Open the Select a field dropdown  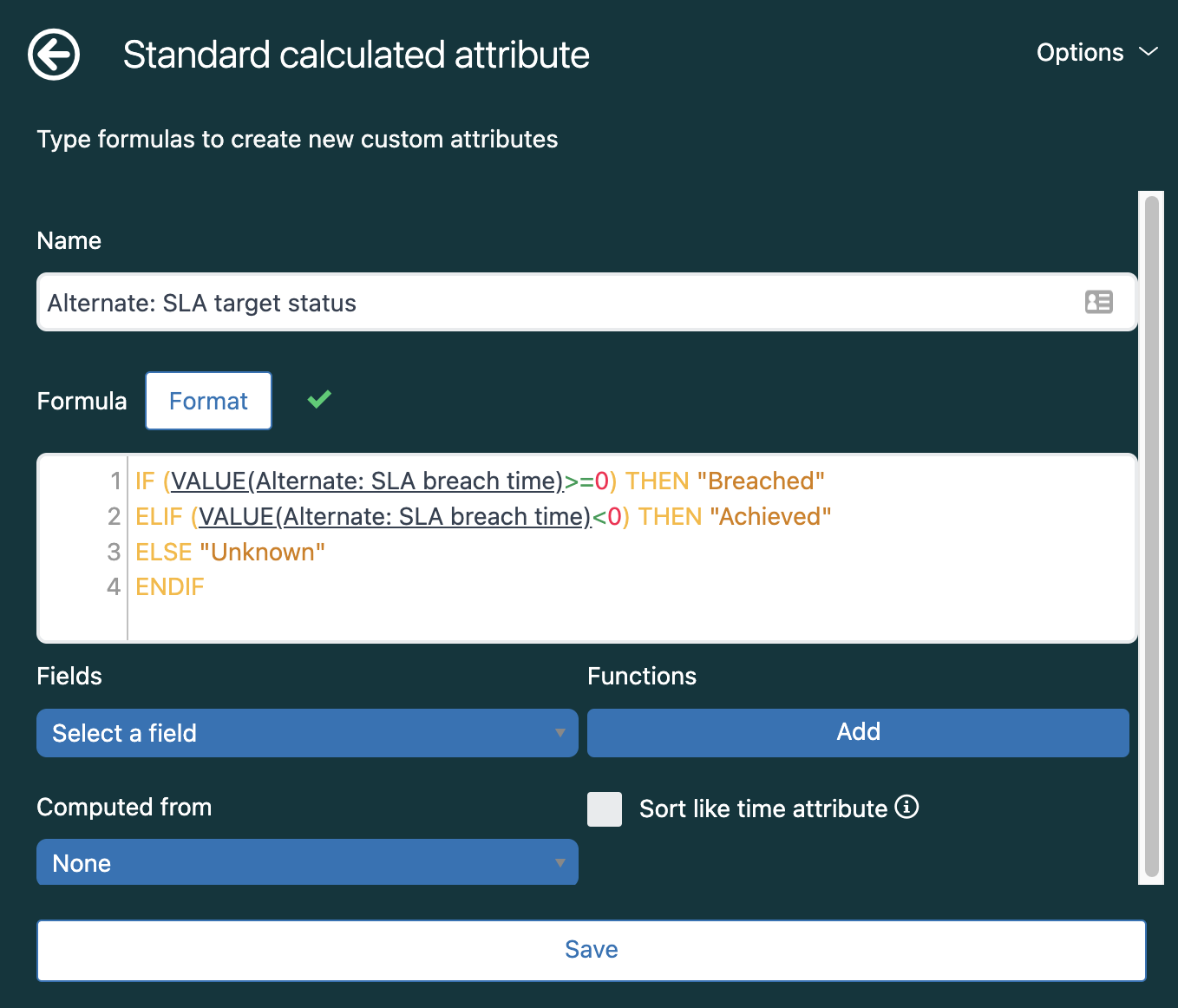[307, 733]
